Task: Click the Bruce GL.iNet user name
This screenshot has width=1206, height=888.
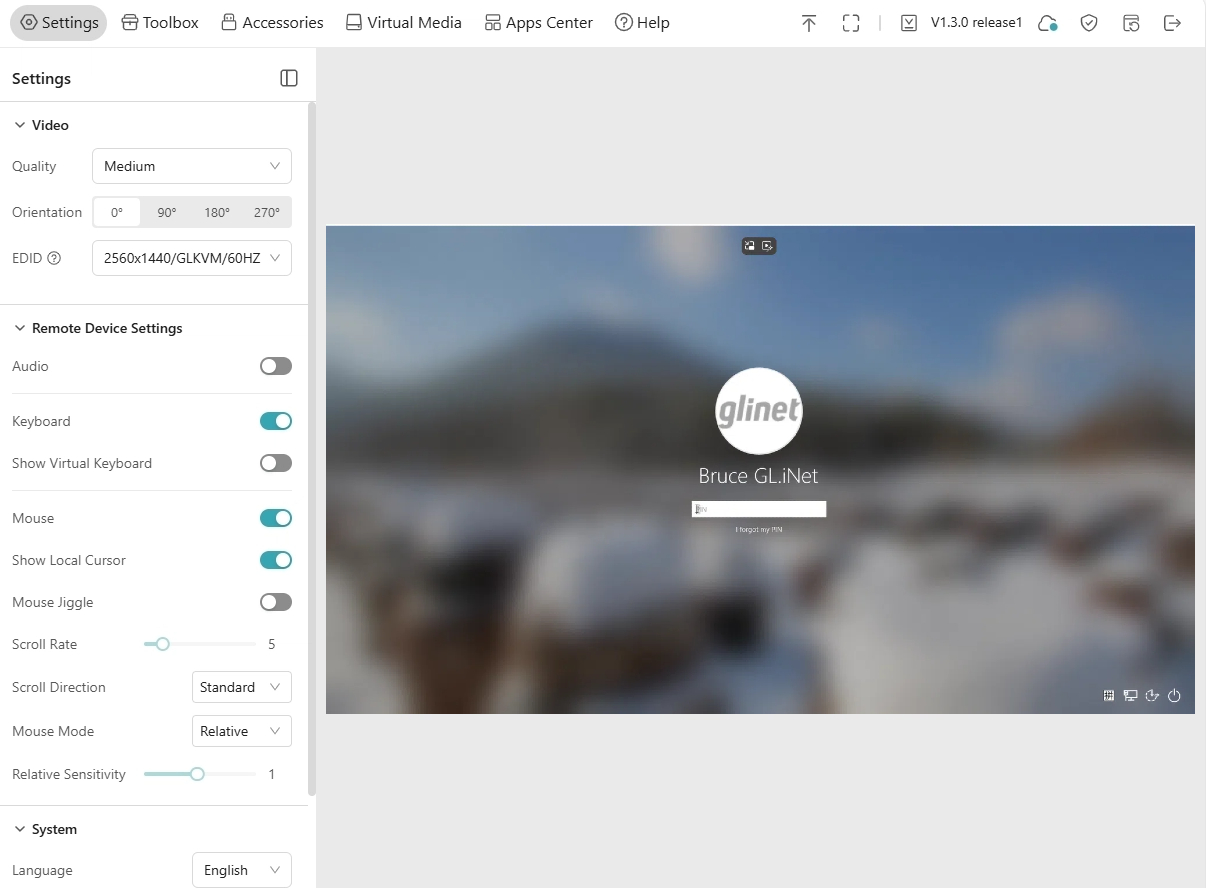Action: point(759,476)
